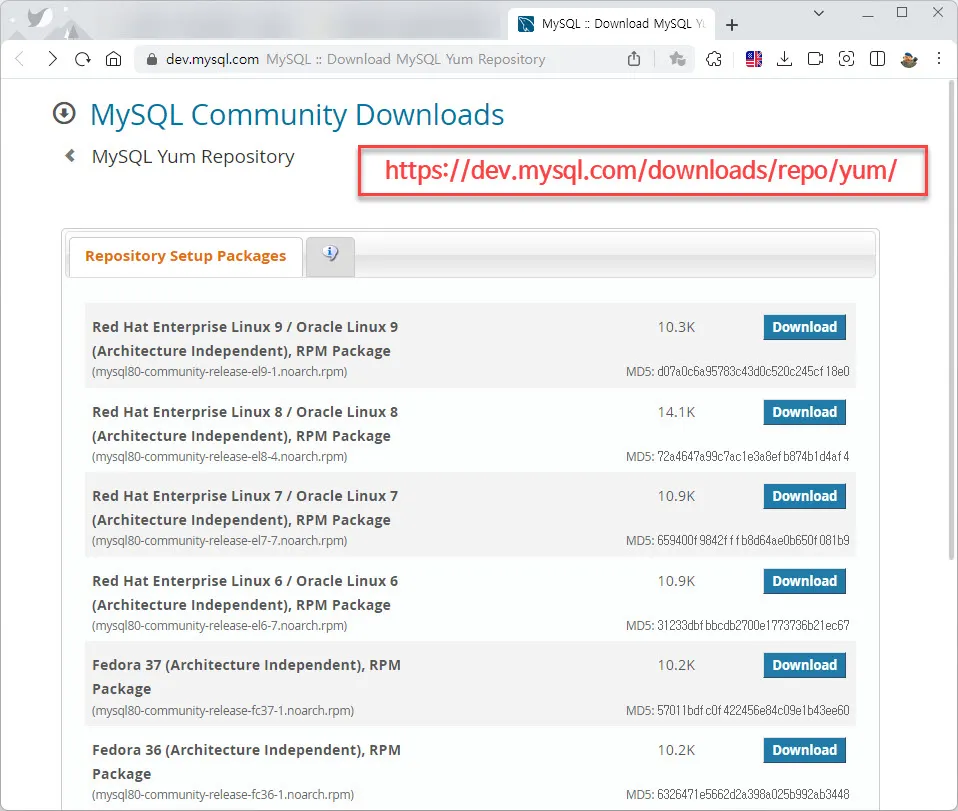Viewport: 958px width, 811px height.
Task: Toggle the bookmark star for this page
Action: pyautogui.click(x=678, y=59)
